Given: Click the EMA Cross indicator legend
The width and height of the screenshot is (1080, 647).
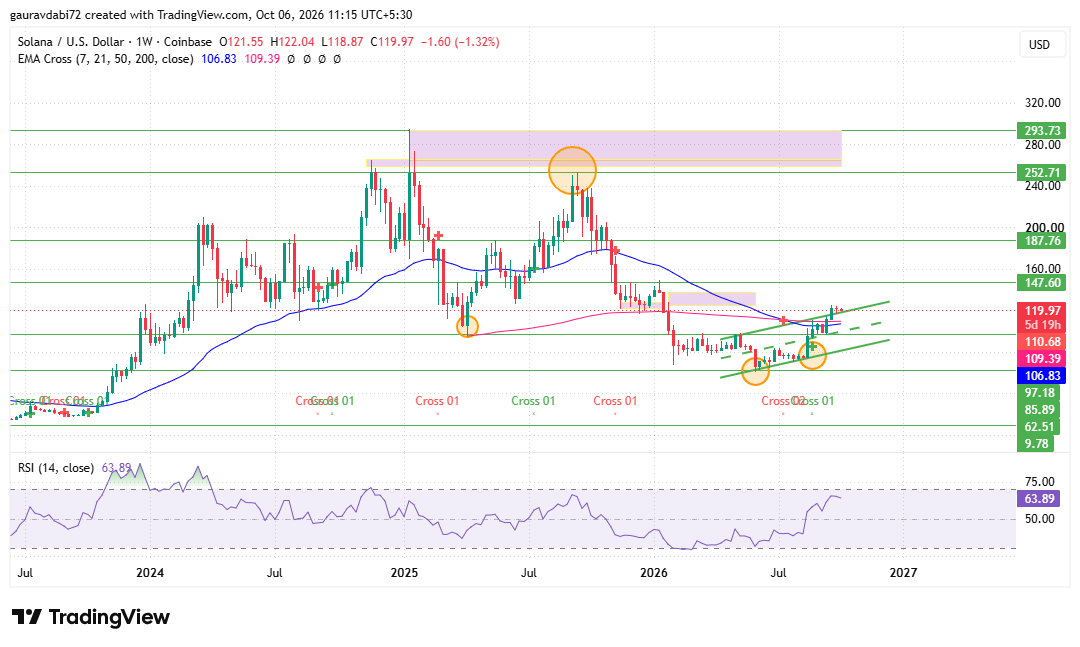Looking at the screenshot, I should pos(105,59).
